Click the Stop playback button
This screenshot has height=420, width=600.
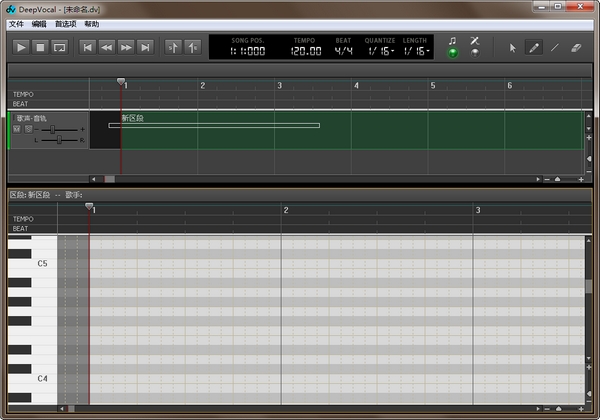pos(41,47)
